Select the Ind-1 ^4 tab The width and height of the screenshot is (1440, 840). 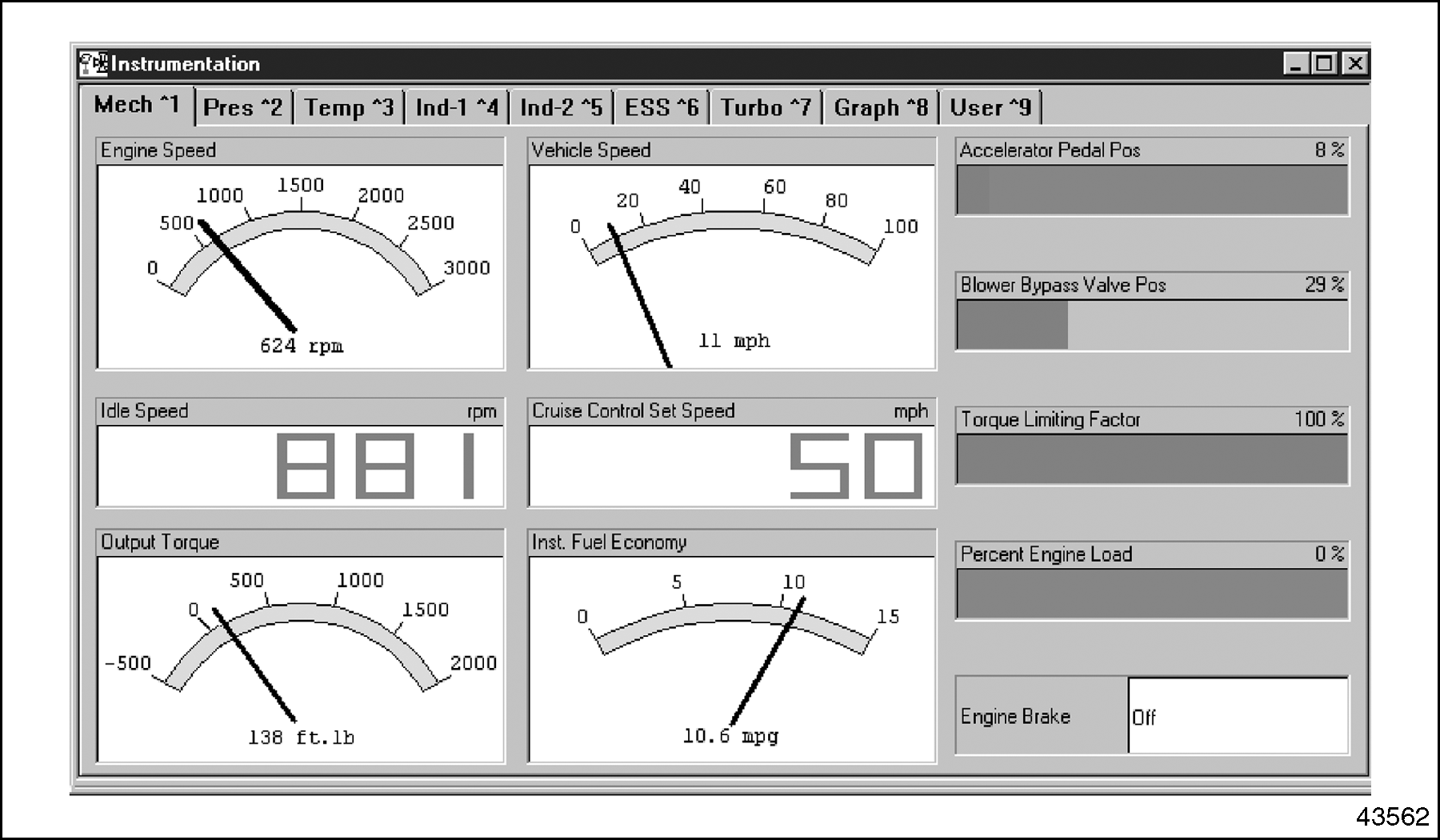pos(456,108)
